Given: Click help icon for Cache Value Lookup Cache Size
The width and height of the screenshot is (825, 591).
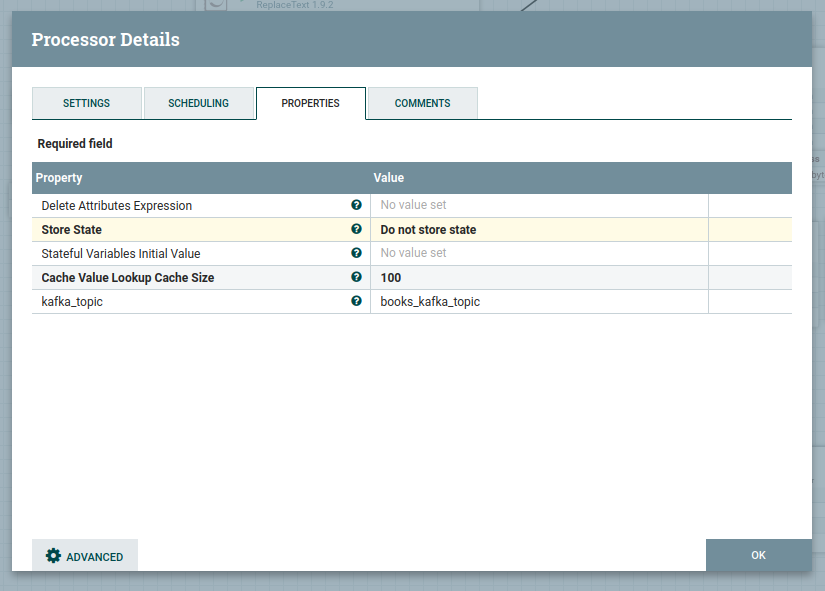Looking at the screenshot, I should [356, 277].
